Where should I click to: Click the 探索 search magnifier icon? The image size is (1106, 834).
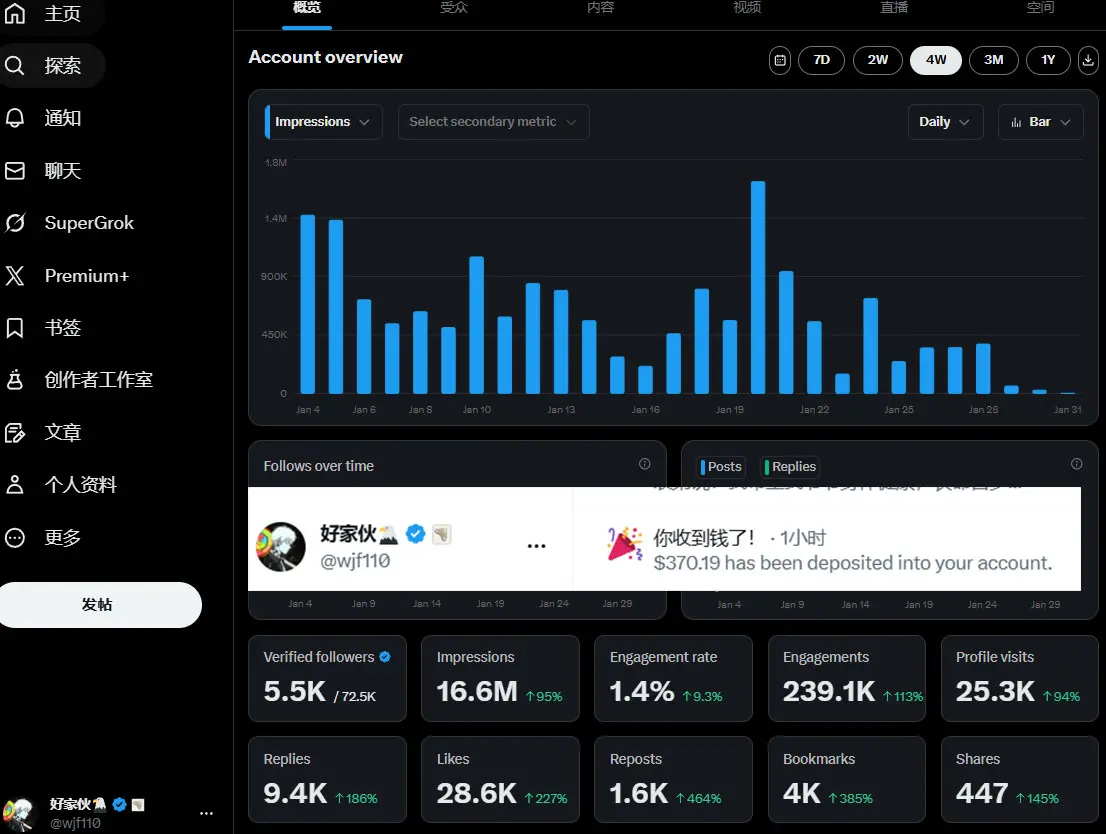(15, 66)
